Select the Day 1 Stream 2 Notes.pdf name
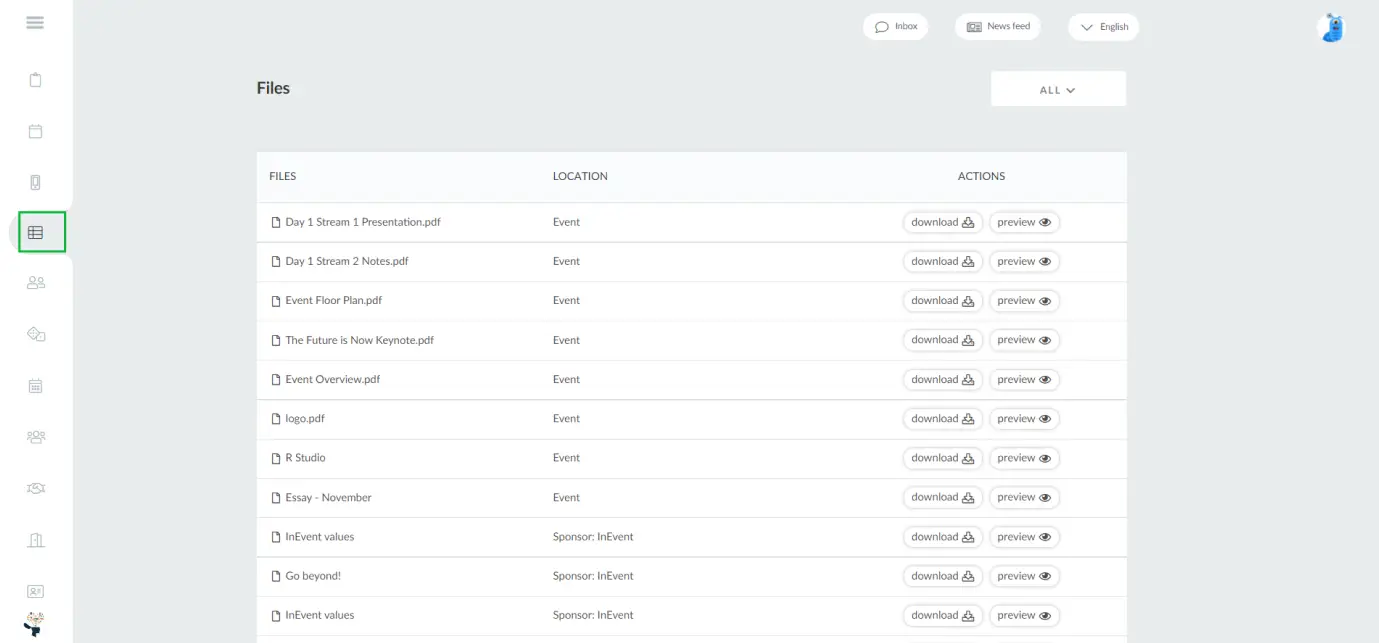 coord(347,261)
